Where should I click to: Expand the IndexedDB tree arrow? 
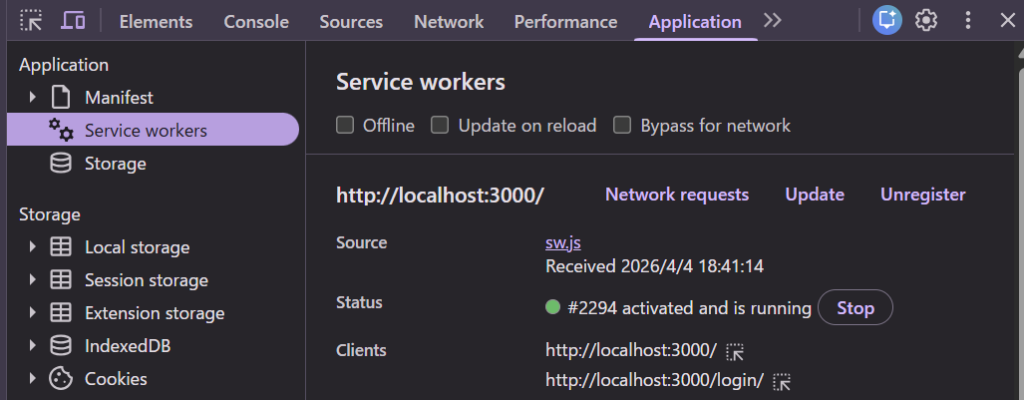33,346
